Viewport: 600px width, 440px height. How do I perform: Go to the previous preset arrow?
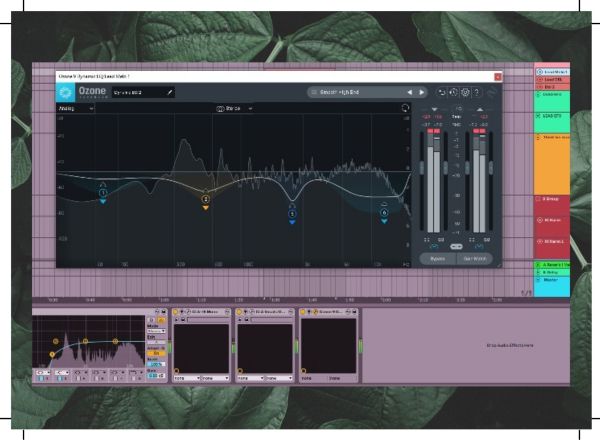tap(408, 92)
